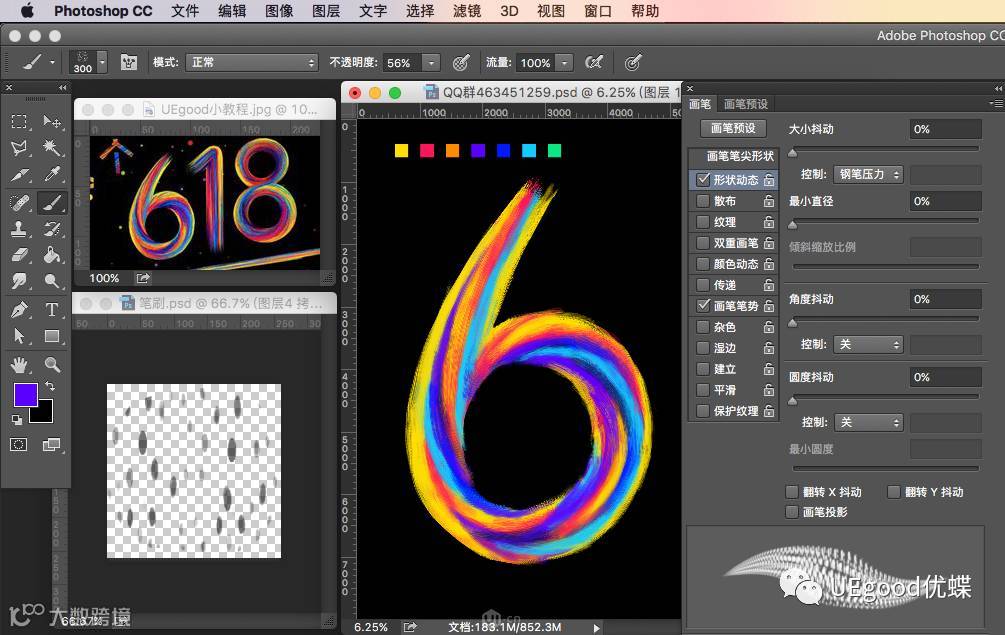Open the 模式 blend mode dropdown
Screen dimensions: 1005x635
251,62
